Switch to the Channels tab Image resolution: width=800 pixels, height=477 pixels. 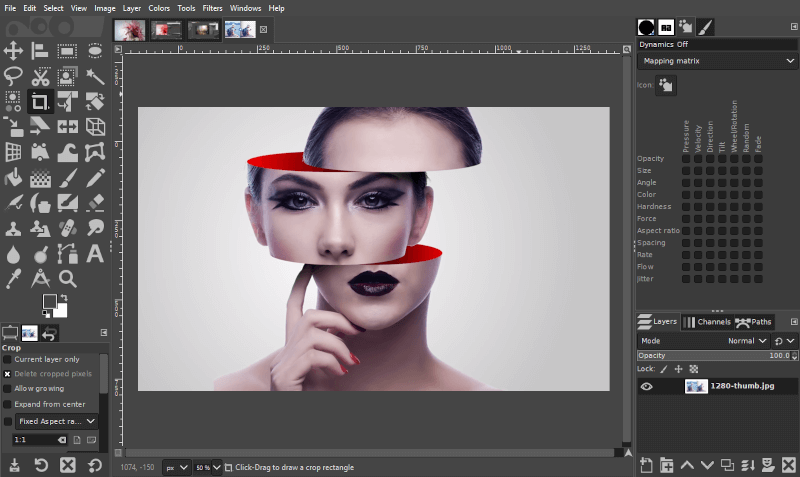point(708,322)
